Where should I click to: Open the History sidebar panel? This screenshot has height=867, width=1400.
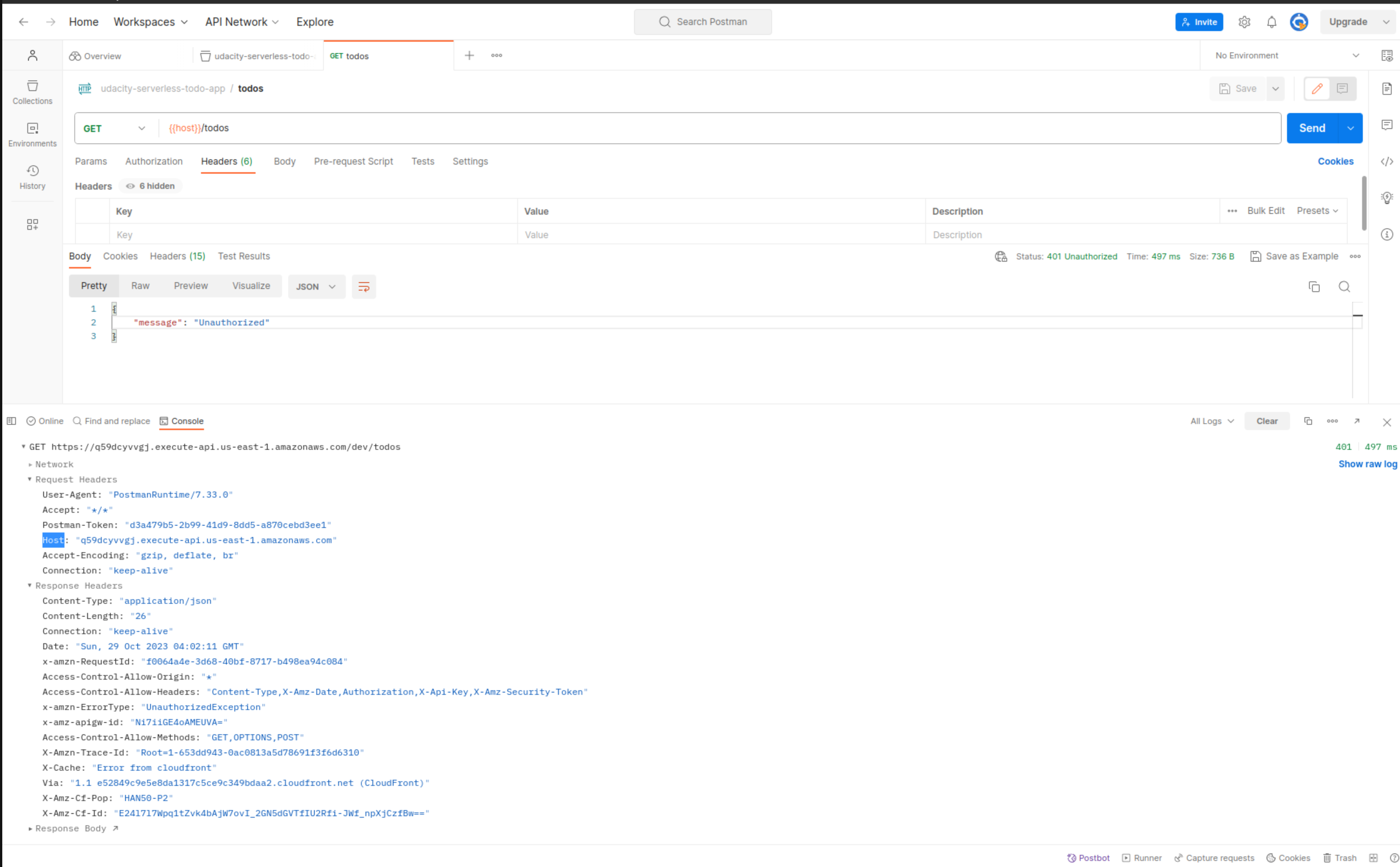tap(32, 177)
